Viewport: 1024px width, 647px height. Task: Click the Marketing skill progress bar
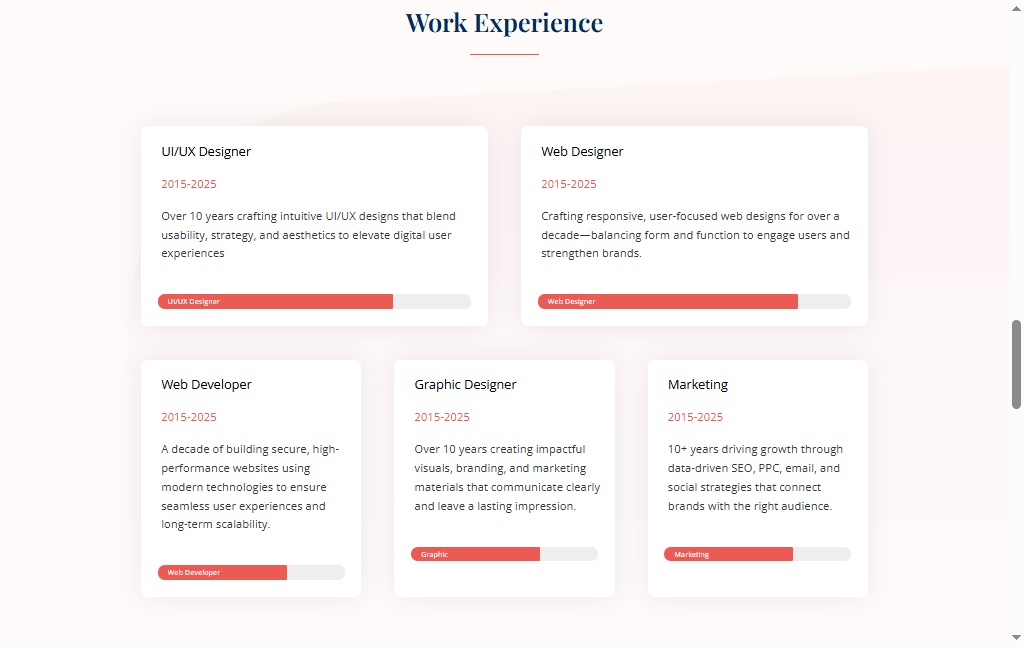point(757,554)
